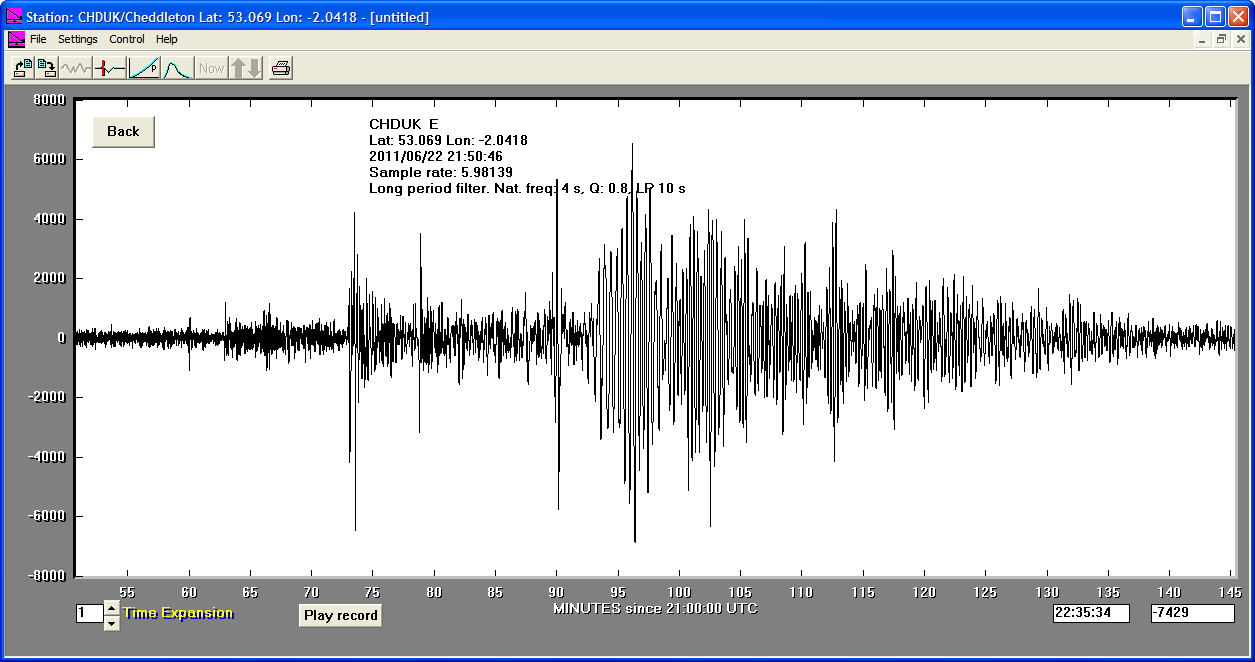Click the printer icon
This screenshot has width=1255, height=662.
click(281, 68)
